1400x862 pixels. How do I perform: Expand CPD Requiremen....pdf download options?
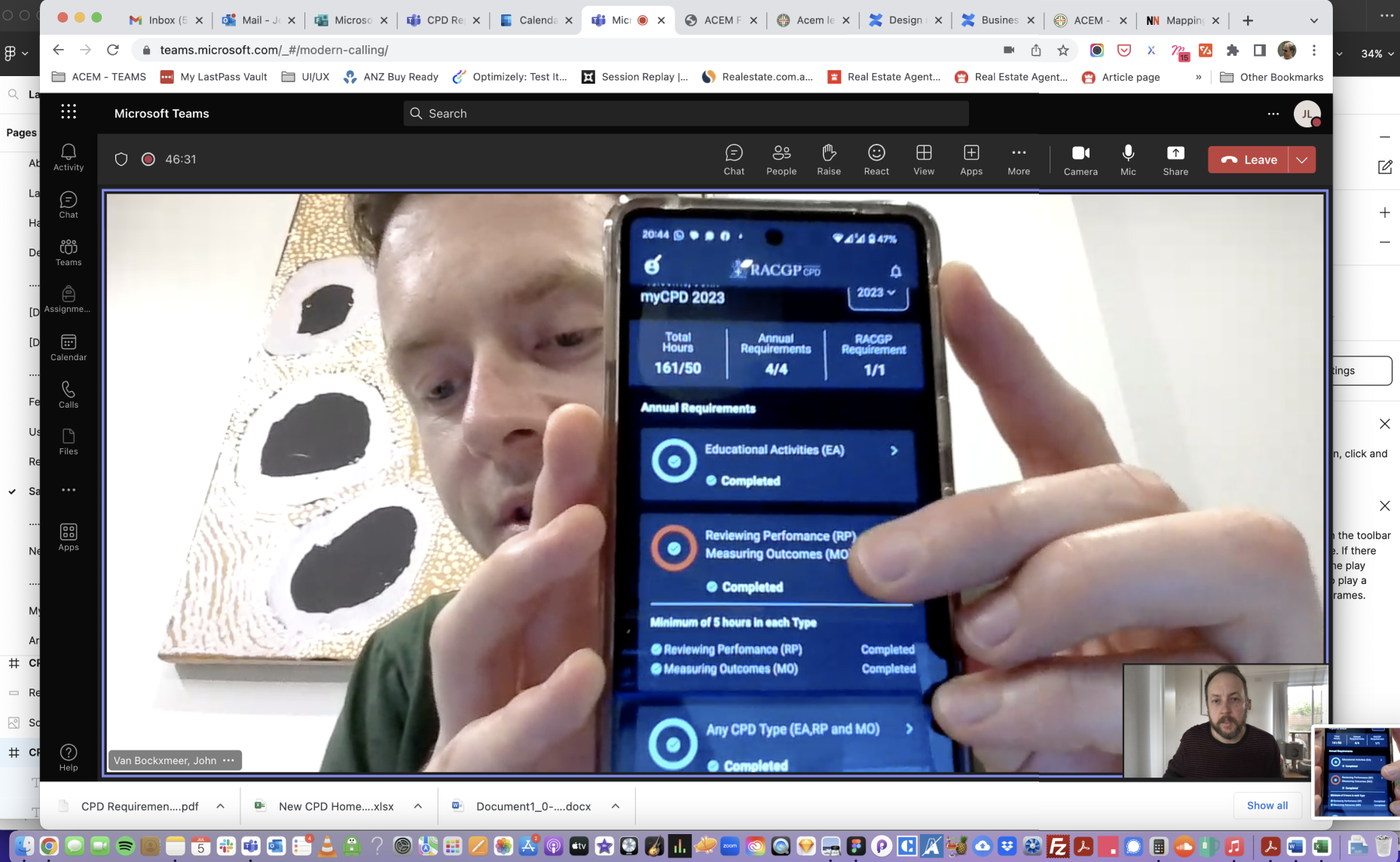pos(220,806)
